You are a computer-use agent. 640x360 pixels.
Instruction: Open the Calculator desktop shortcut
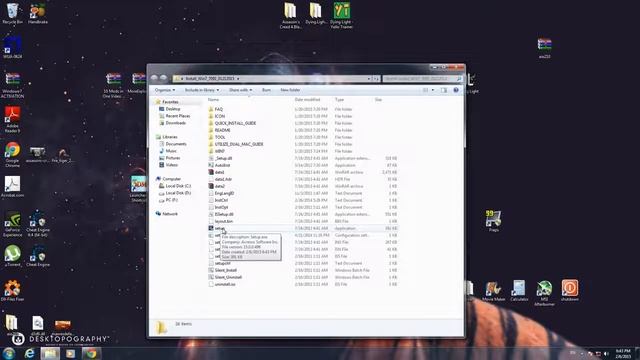tap(519, 291)
